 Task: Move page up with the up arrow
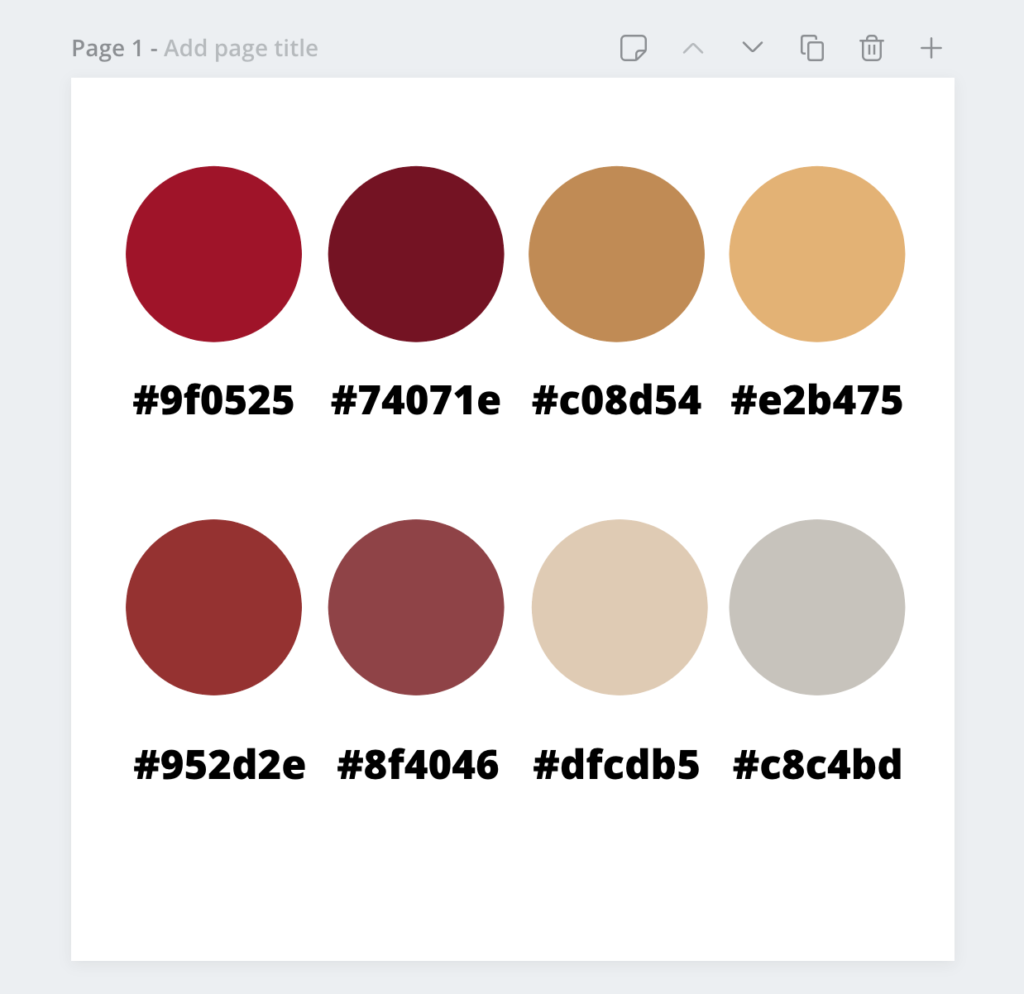[x=693, y=48]
